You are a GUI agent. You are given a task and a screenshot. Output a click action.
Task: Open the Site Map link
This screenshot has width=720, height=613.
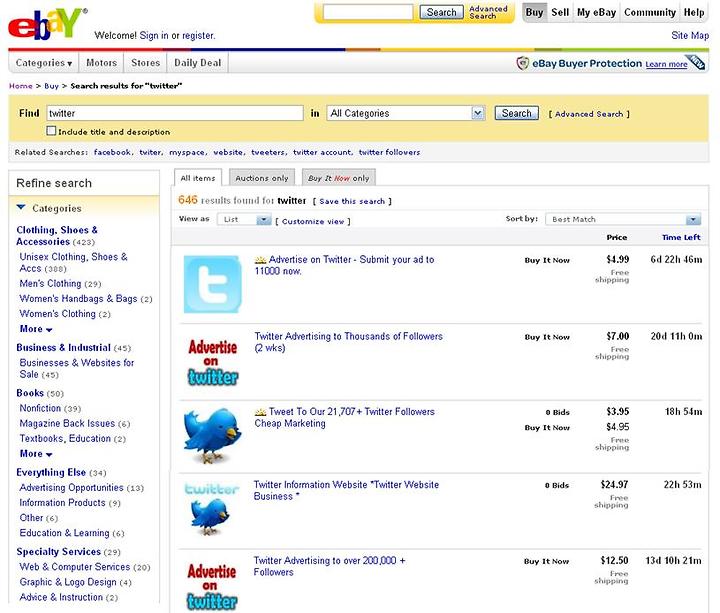coord(690,35)
